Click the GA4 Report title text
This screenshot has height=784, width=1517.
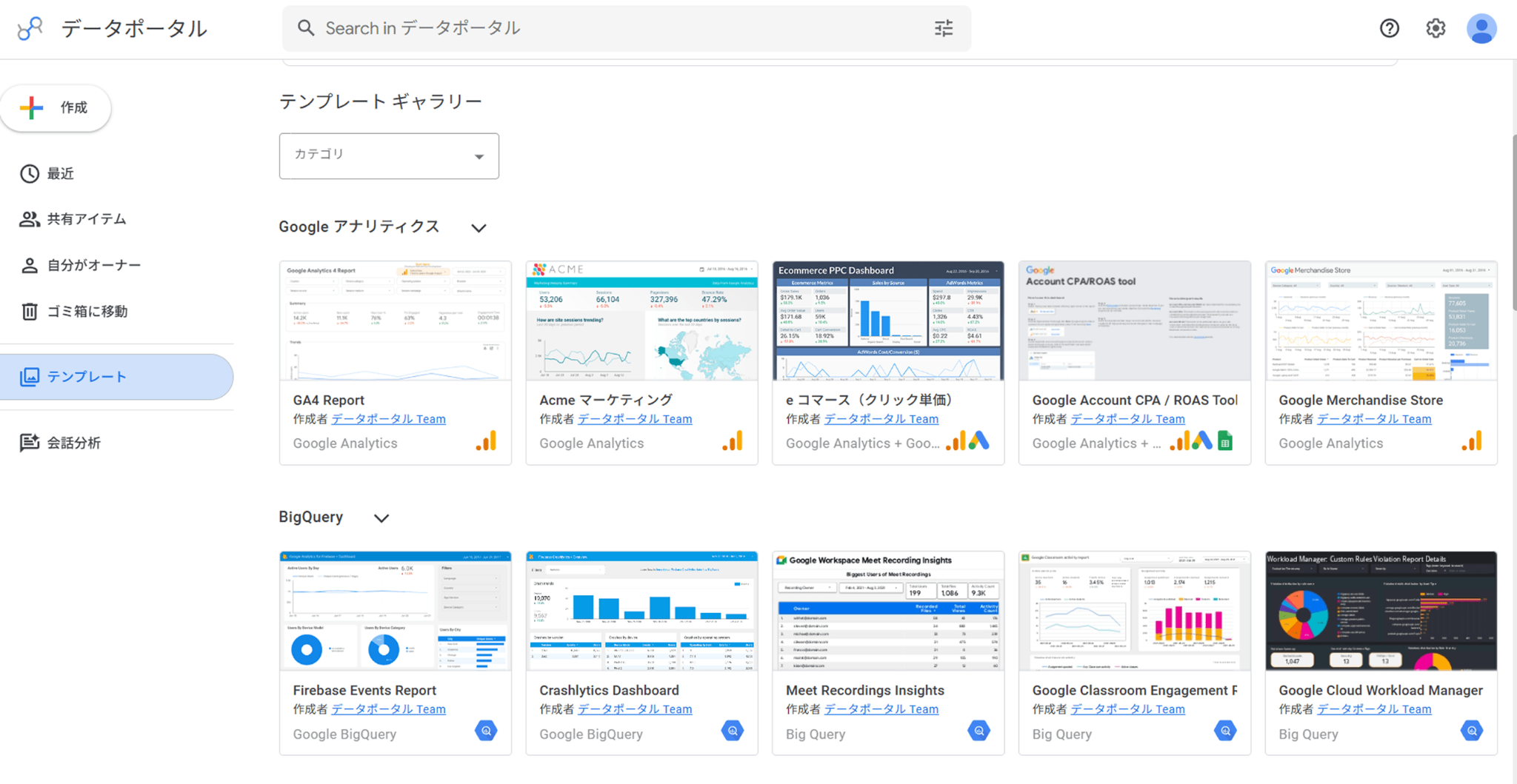pyautogui.click(x=329, y=401)
